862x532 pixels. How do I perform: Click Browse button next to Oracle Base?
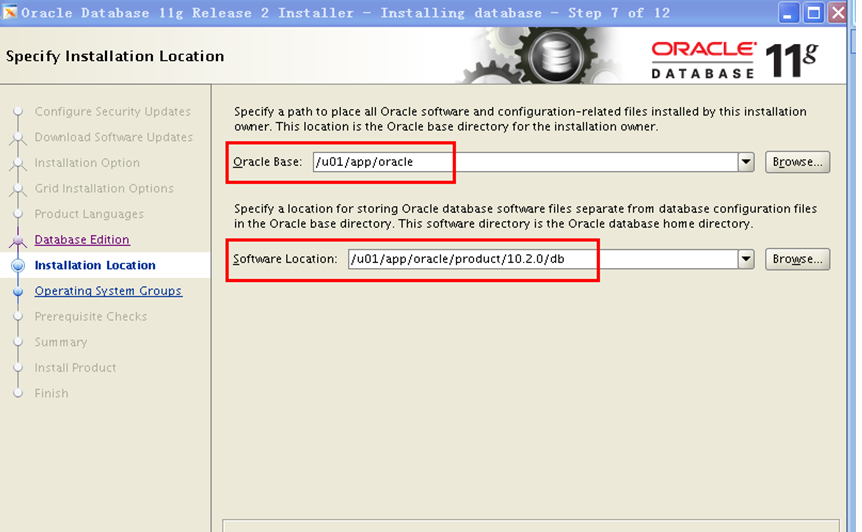click(797, 162)
